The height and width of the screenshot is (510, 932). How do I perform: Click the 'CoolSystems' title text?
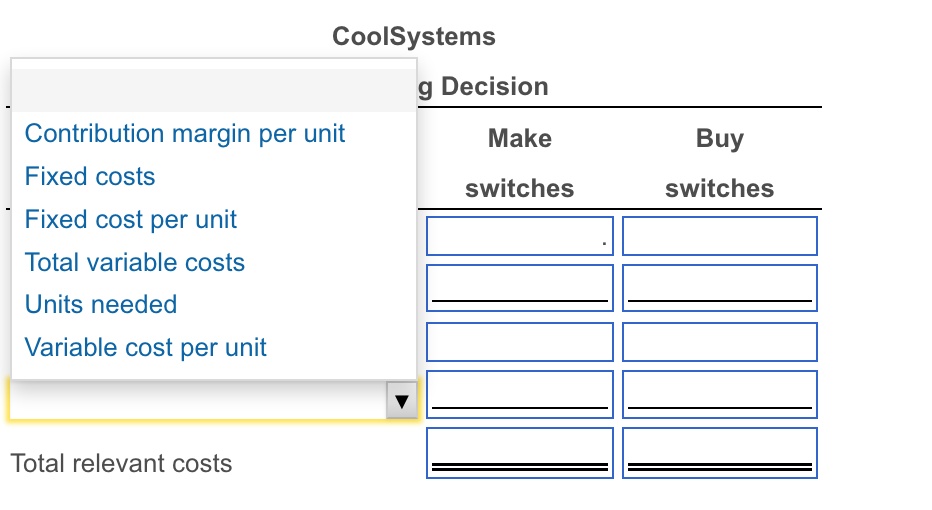pyautogui.click(x=414, y=36)
